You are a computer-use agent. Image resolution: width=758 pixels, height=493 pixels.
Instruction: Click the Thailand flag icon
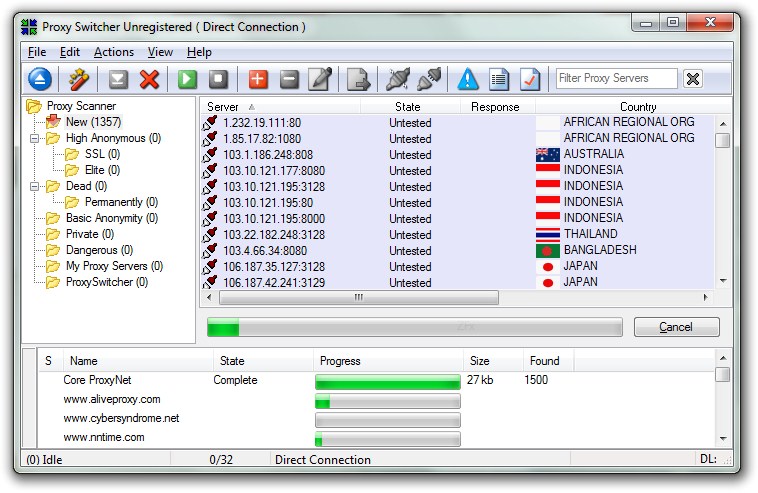[548, 234]
